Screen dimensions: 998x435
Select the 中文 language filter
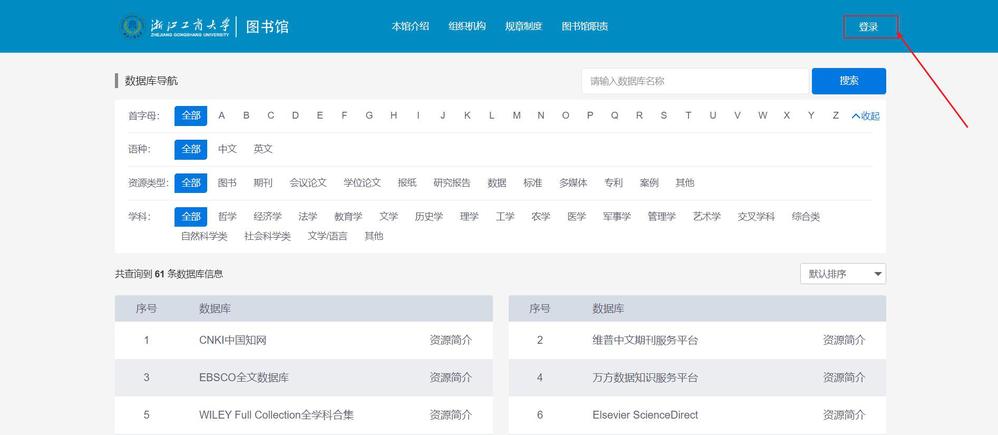(228, 149)
